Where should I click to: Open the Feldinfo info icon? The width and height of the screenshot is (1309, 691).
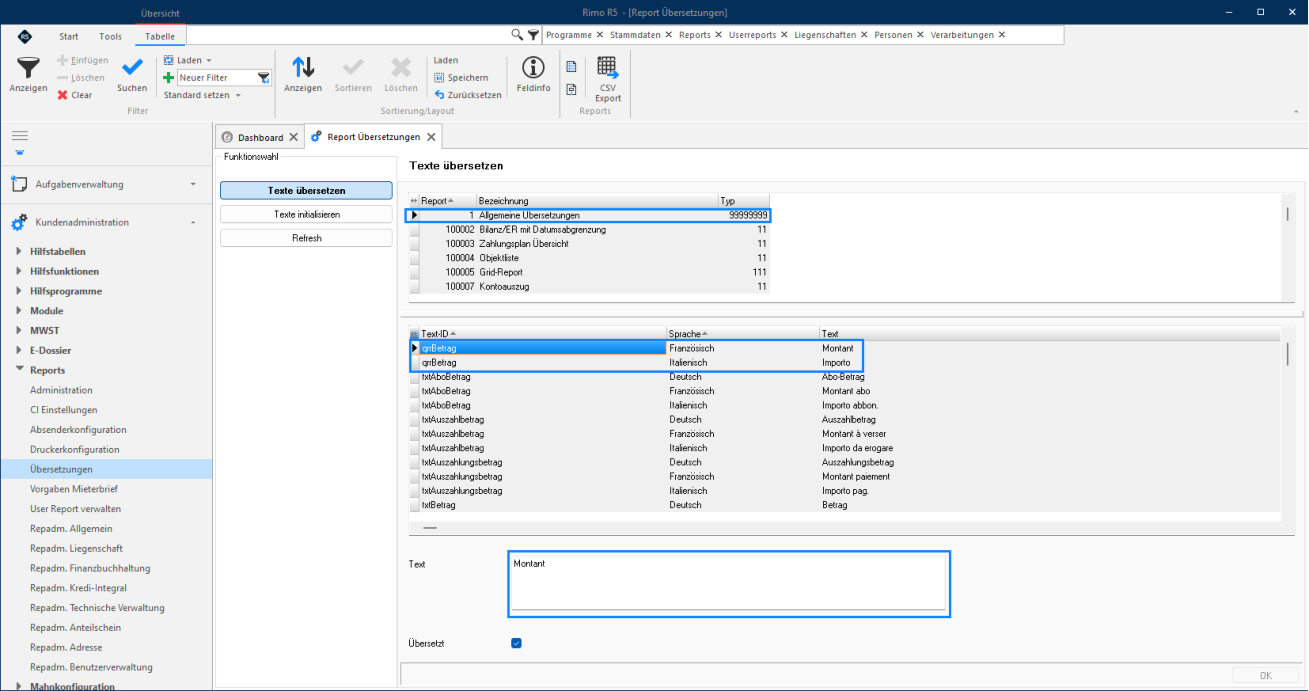(x=534, y=67)
